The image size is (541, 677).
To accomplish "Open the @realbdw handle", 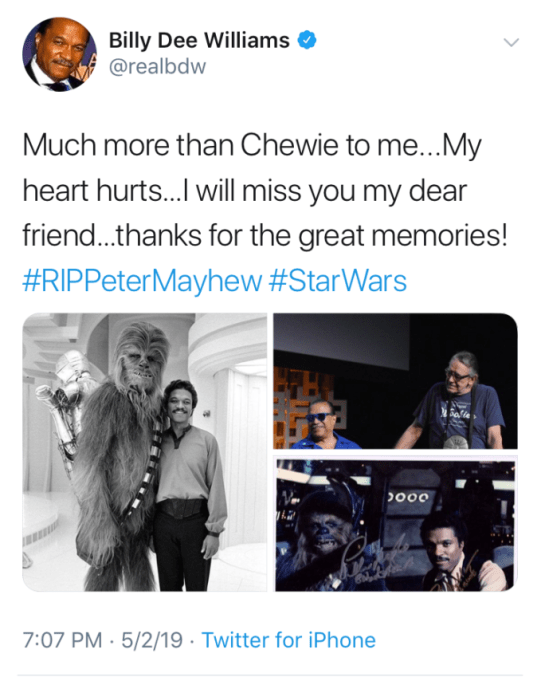I will click(x=157, y=67).
